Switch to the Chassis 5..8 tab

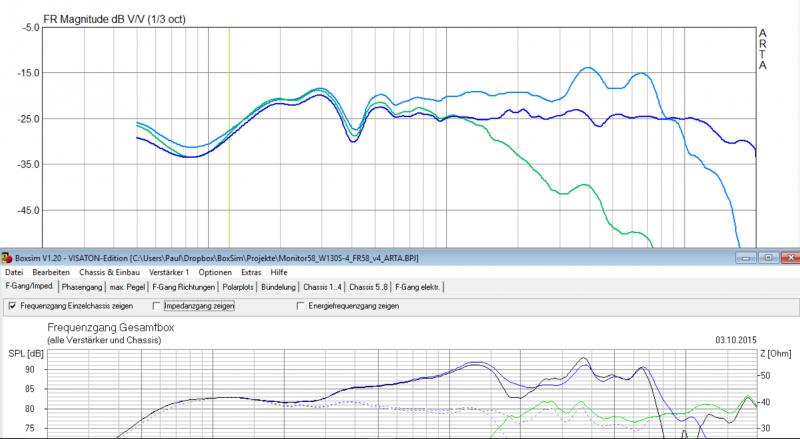click(368, 287)
